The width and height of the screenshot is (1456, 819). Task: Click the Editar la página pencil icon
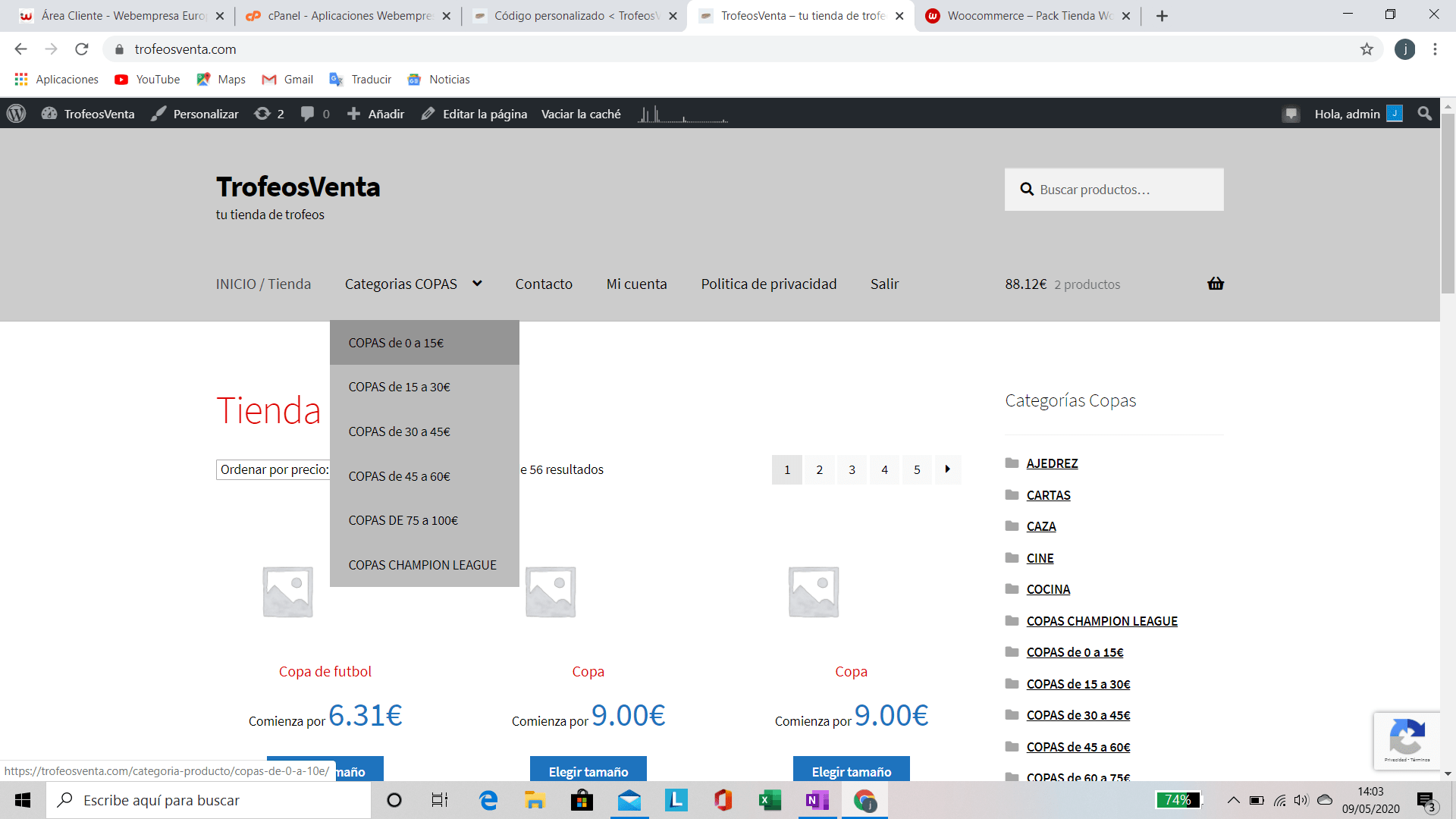[428, 114]
